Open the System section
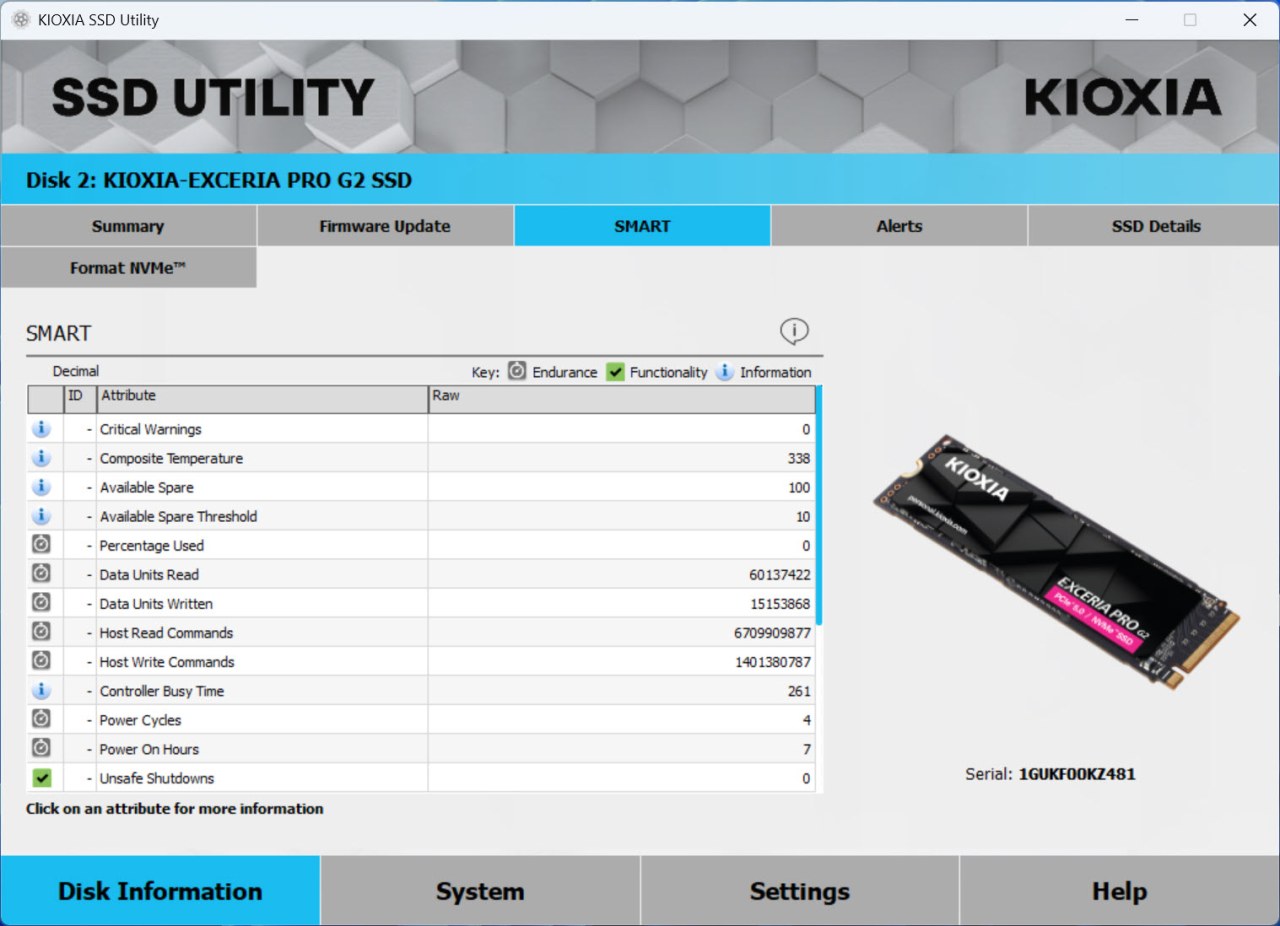 tap(480, 891)
